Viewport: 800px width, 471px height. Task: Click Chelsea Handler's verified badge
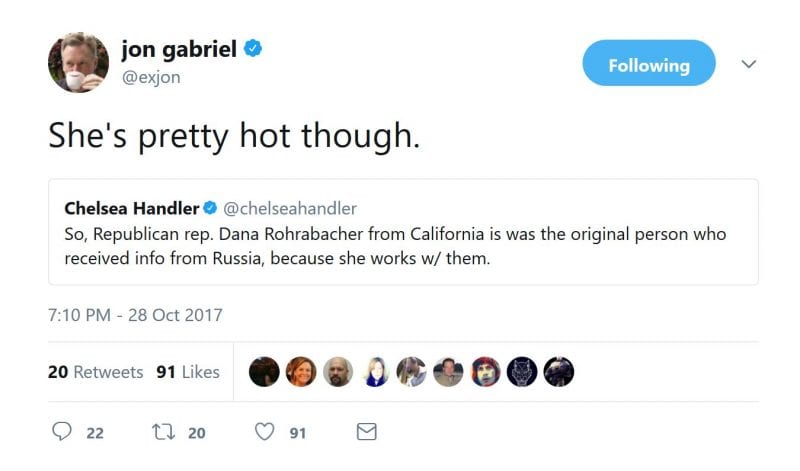coord(210,208)
